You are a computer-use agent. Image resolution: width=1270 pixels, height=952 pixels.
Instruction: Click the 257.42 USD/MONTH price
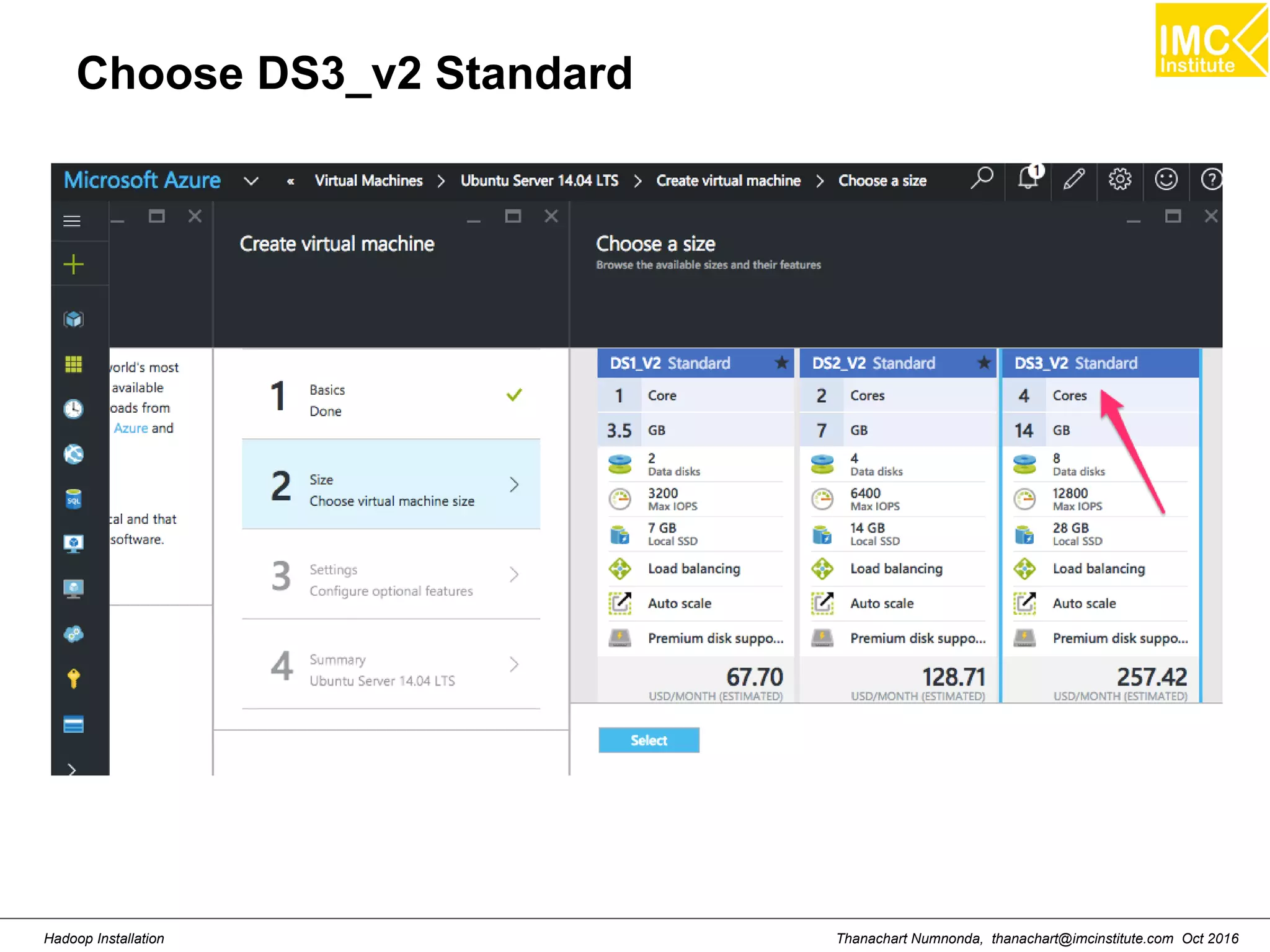pos(1152,677)
